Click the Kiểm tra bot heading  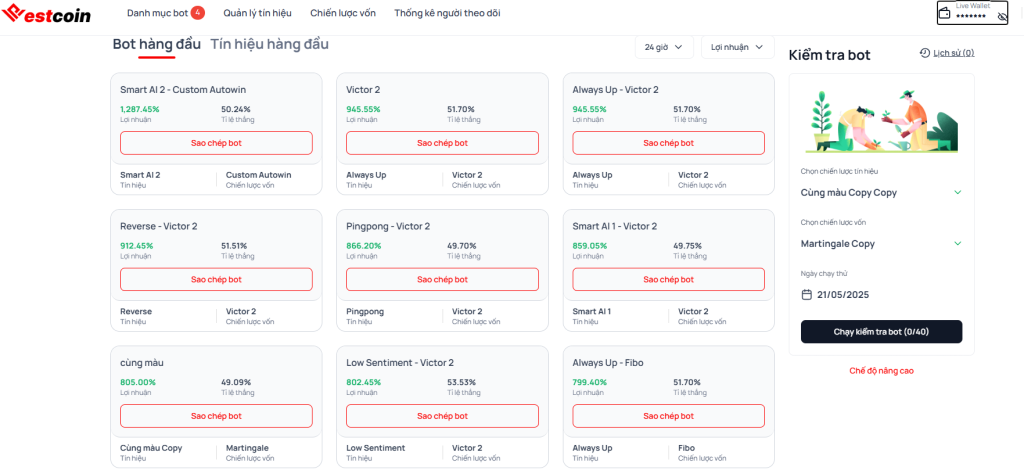click(x=829, y=55)
